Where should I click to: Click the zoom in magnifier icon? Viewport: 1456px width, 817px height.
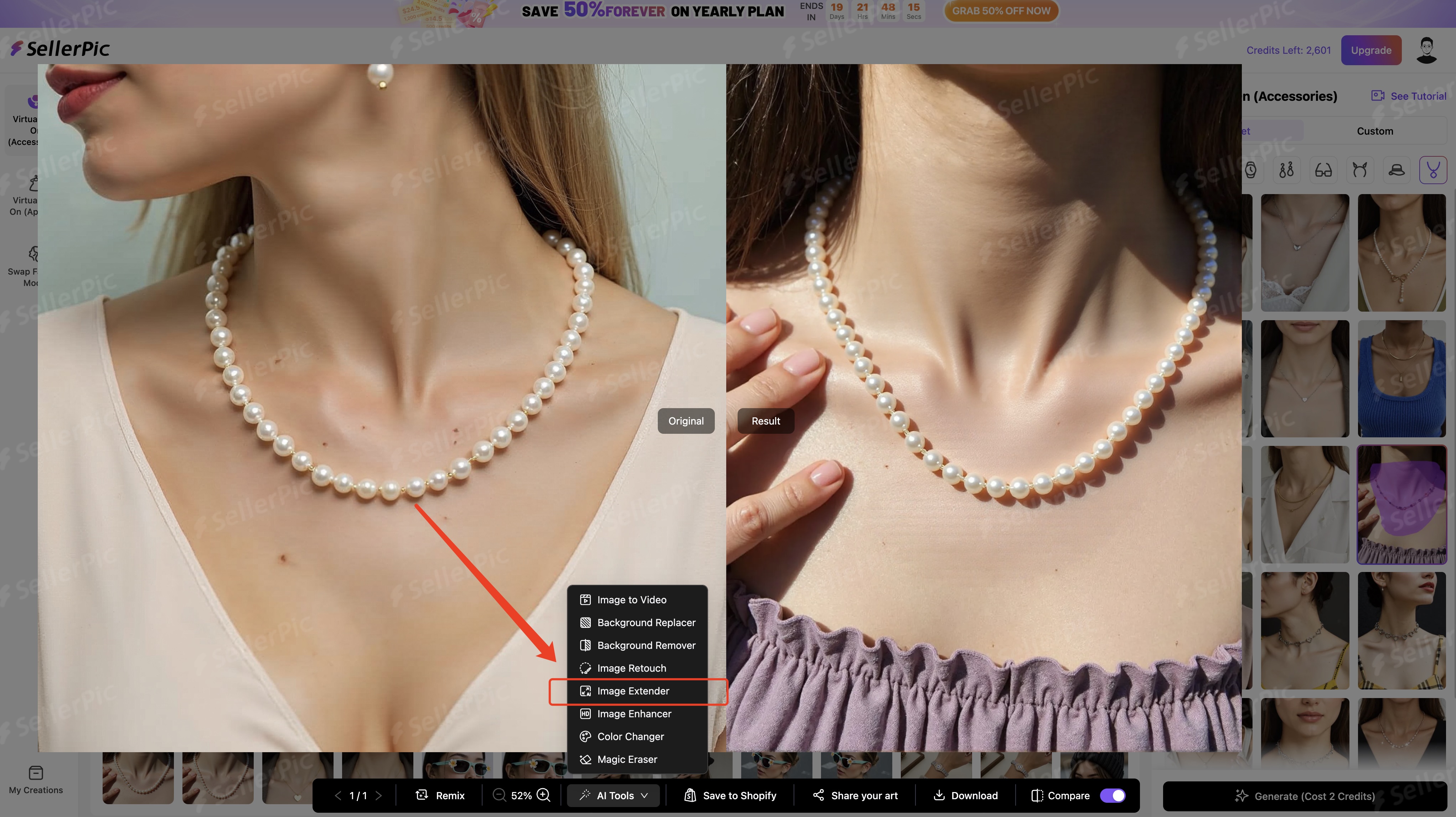coord(543,795)
